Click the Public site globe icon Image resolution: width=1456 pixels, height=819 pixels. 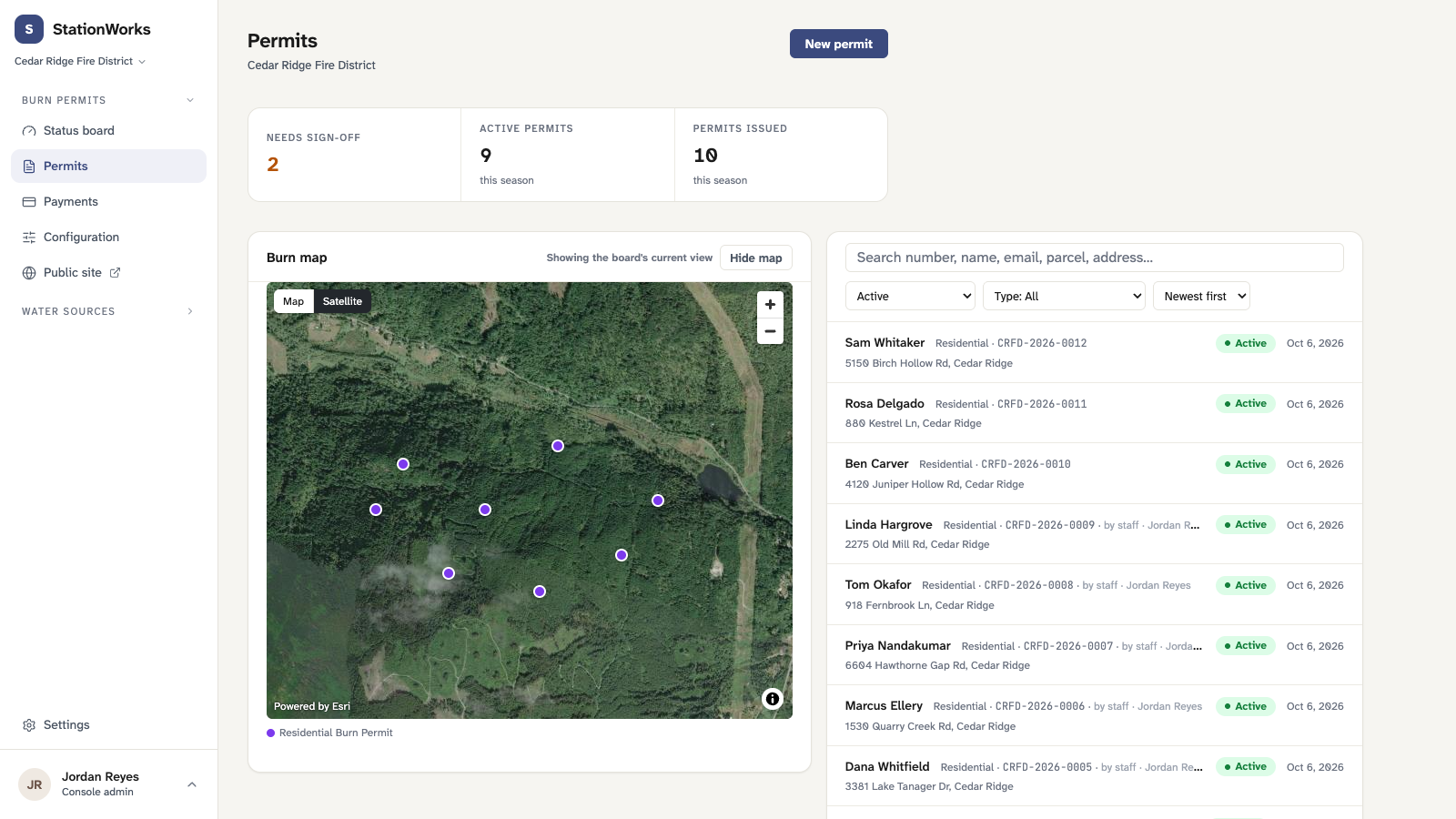pos(29,273)
